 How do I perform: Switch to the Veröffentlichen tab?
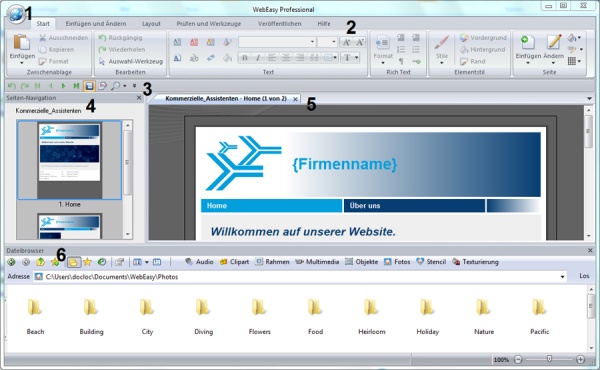point(279,24)
